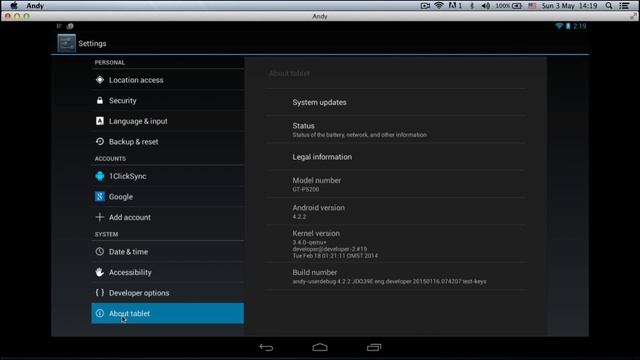Click the Android version entry
This screenshot has width=640, height=360.
tap(396, 211)
